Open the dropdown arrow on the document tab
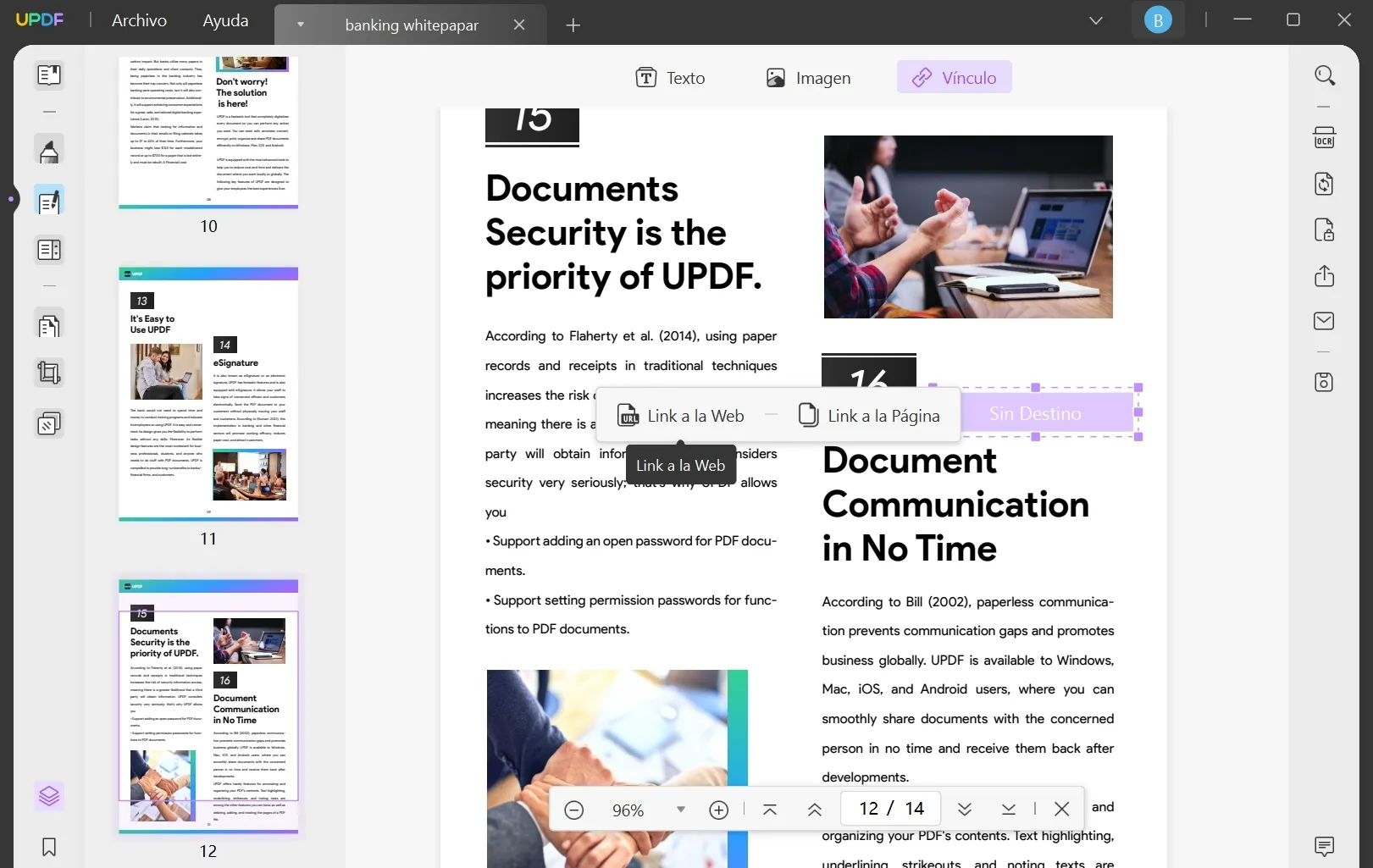1373x868 pixels. coord(300,25)
